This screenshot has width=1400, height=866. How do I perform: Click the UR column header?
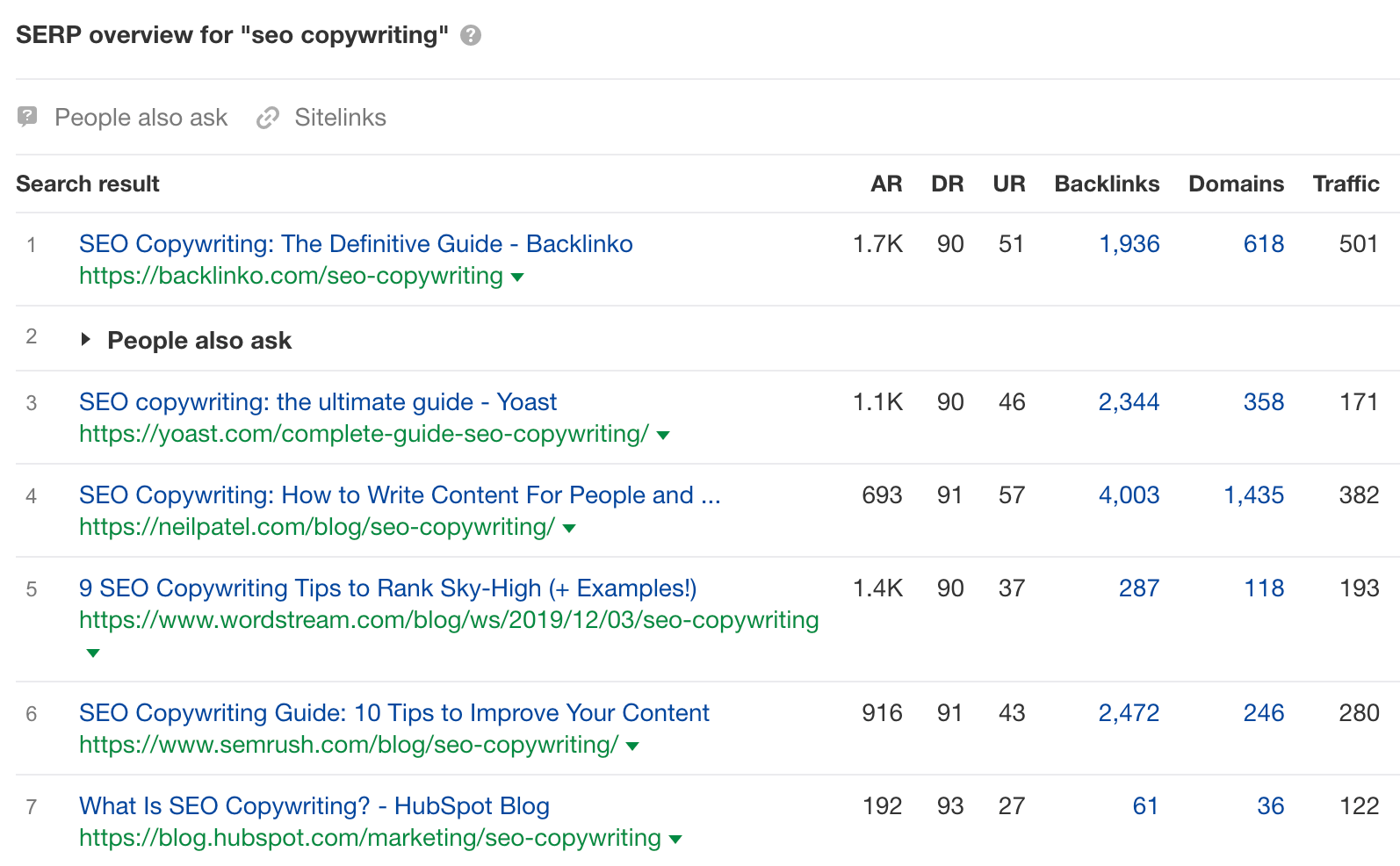pyautogui.click(x=1009, y=184)
